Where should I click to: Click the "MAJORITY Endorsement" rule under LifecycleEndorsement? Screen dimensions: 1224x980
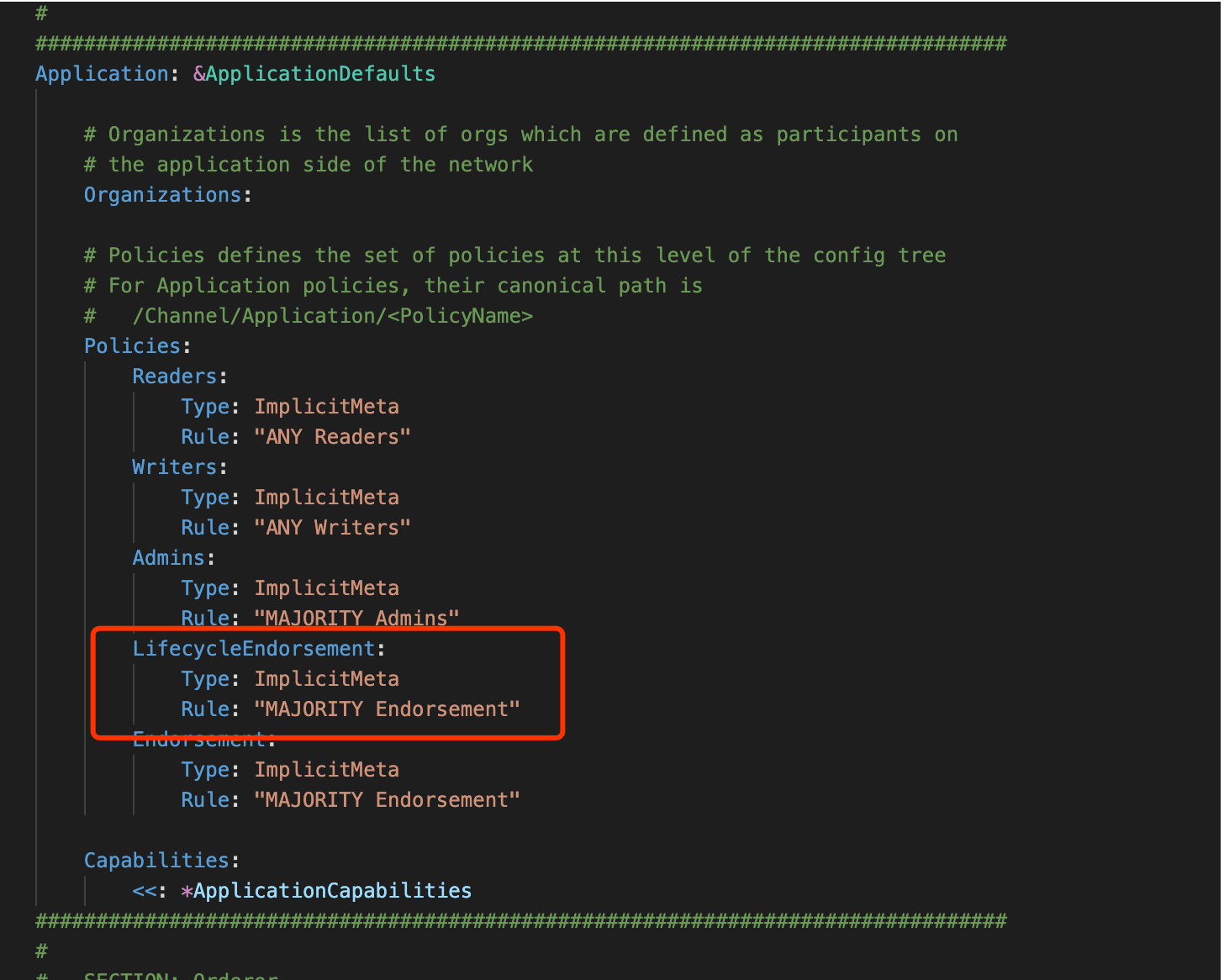click(387, 709)
